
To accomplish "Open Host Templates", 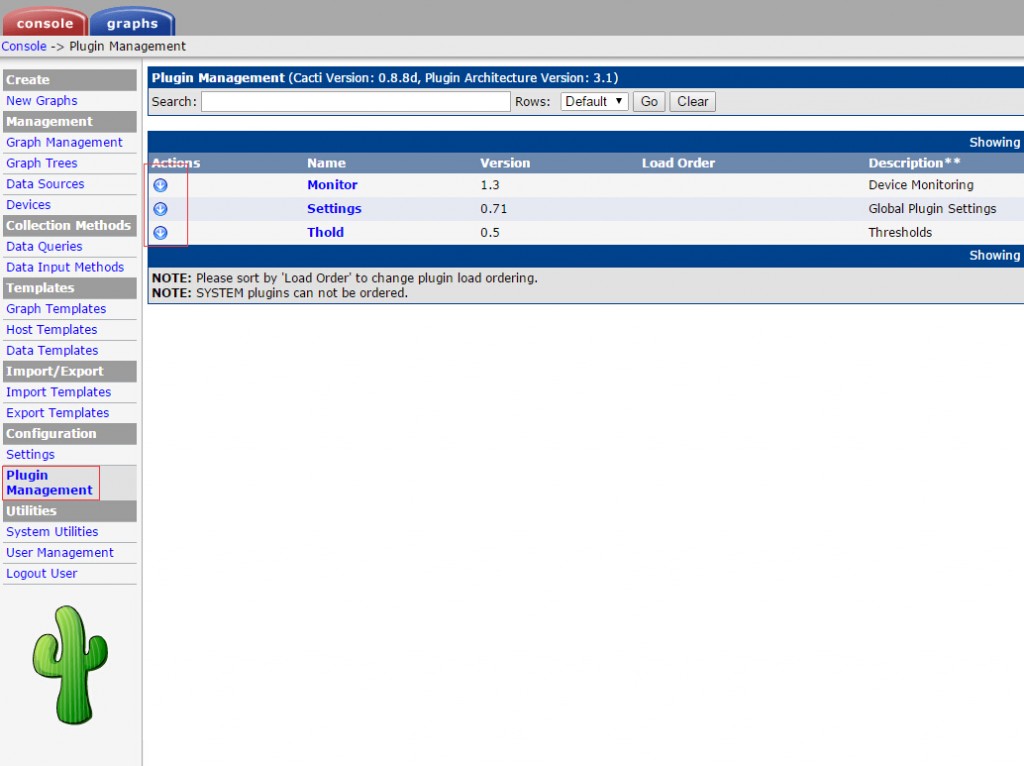I will point(52,330).
